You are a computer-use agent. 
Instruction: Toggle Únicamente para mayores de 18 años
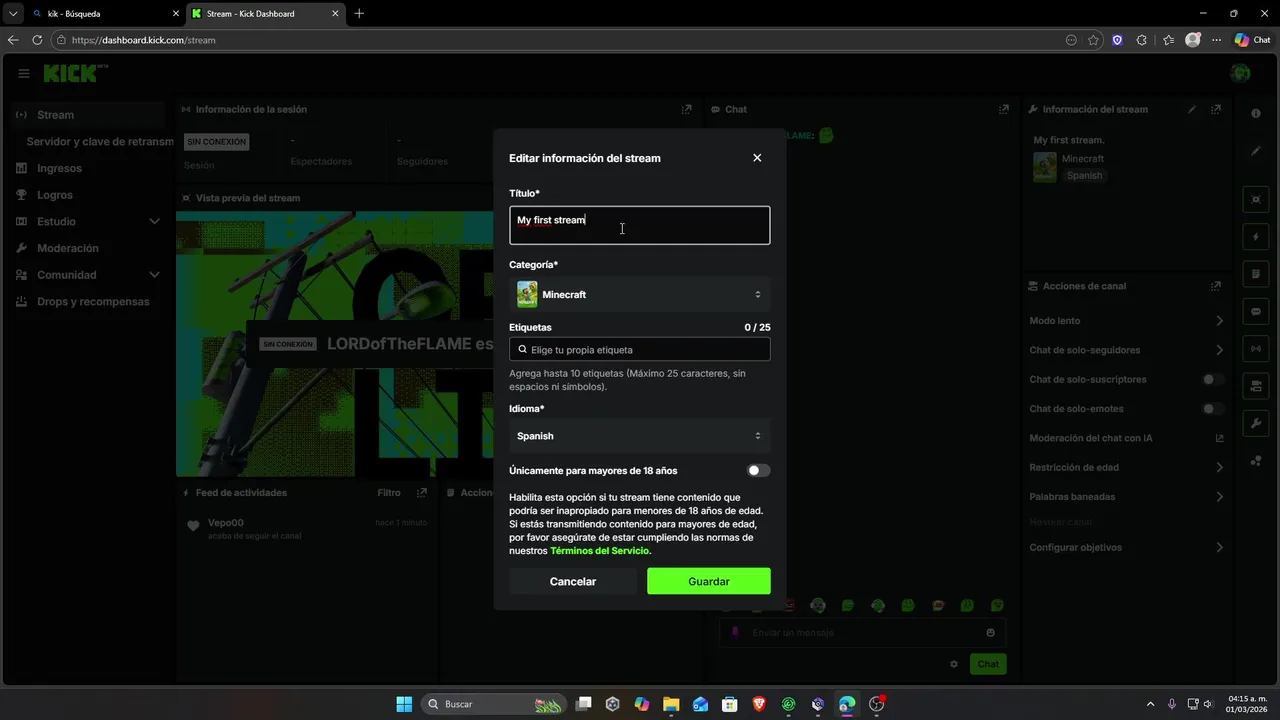758,471
